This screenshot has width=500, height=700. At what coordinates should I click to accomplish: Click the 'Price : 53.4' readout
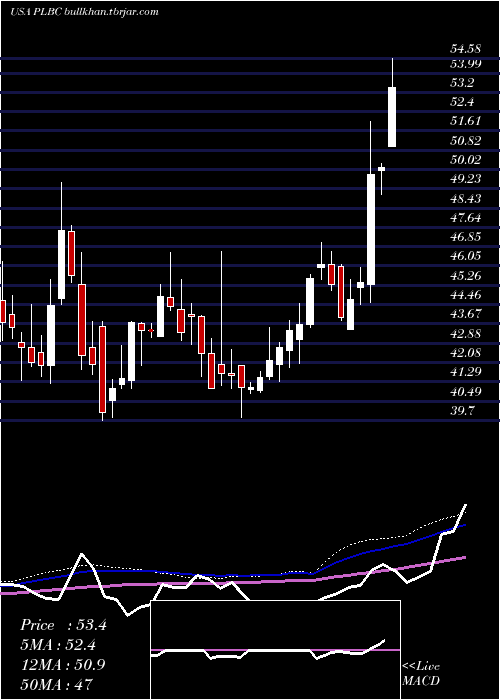[x=63, y=625]
